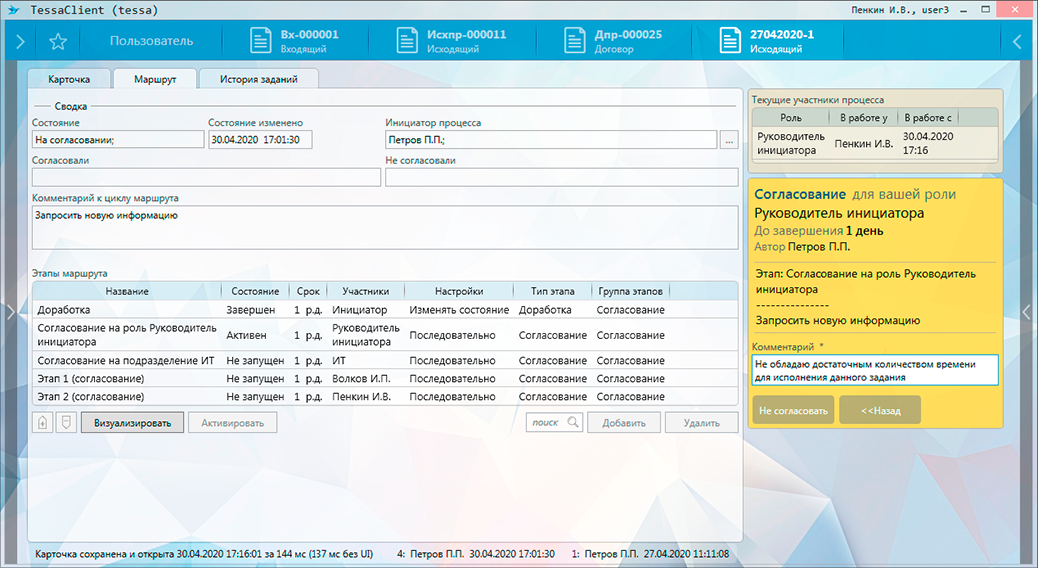This screenshot has height=568, width=1038.
Task: Open the Исхпр-000011 document tab
Action: [x=451, y=41]
